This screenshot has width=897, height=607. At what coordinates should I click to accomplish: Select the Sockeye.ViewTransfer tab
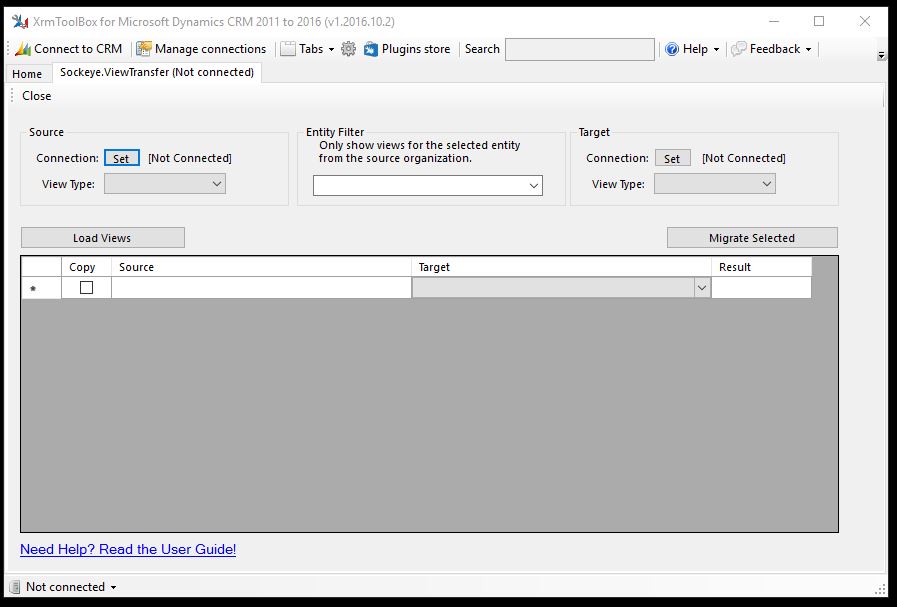pyautogui.click(x=157, y=73)
